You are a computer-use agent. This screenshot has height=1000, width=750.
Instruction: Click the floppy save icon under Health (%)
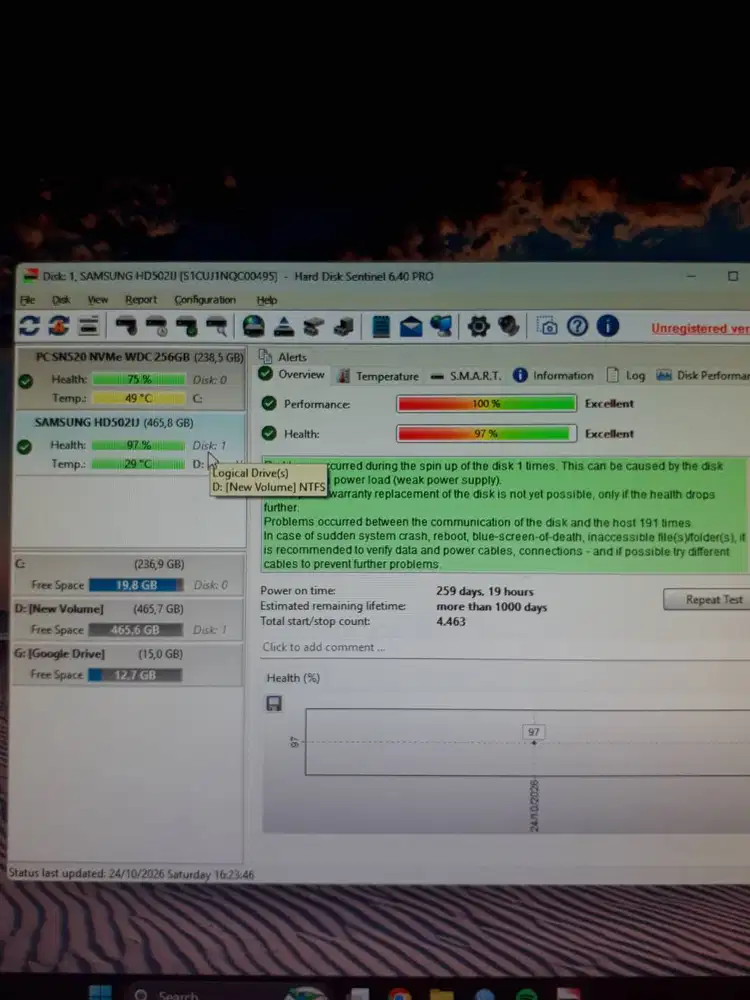click(x=274, y=703)
